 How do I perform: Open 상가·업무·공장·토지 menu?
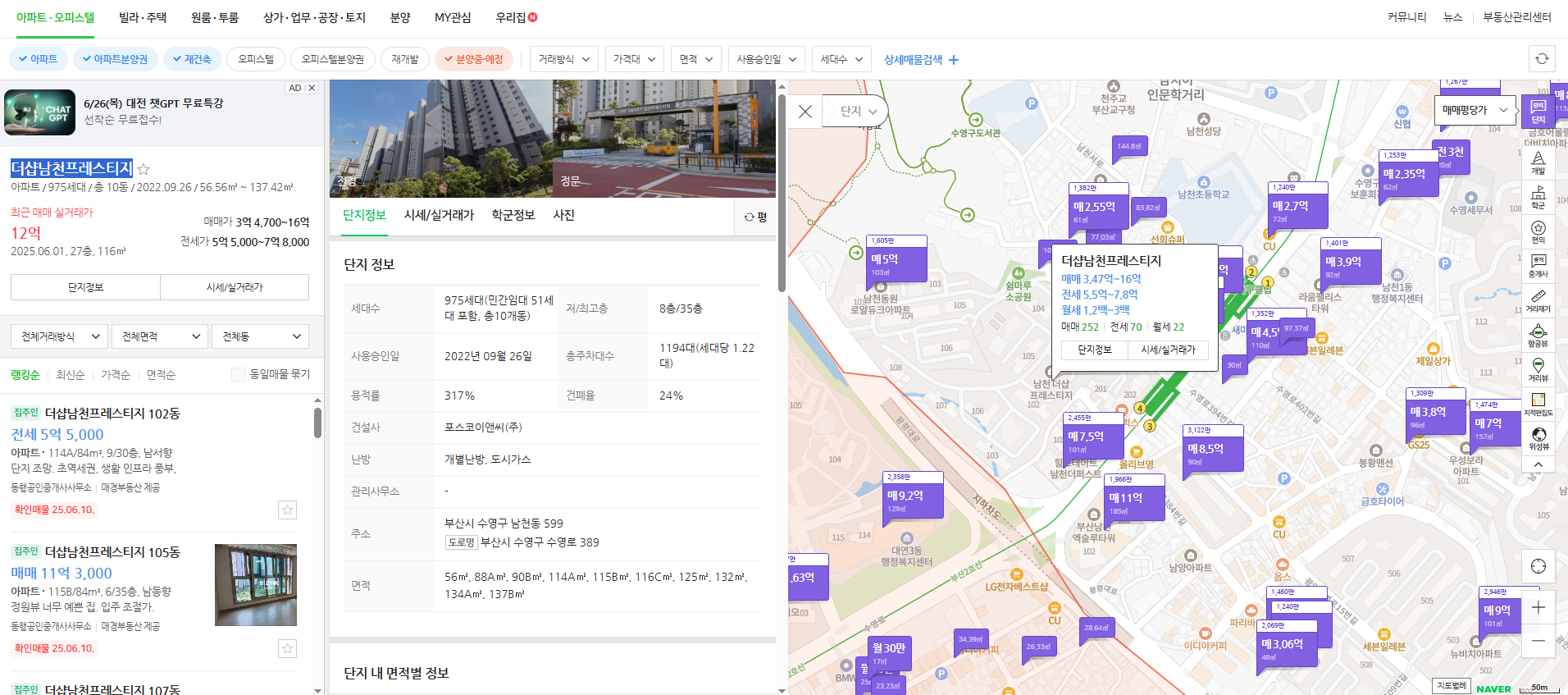coord(314,17)
